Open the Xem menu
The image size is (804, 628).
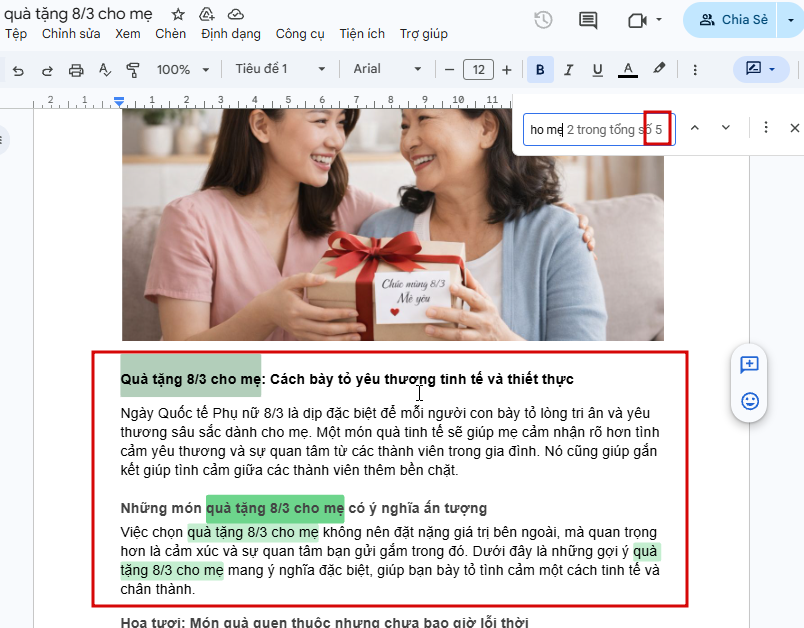point(128,34)
